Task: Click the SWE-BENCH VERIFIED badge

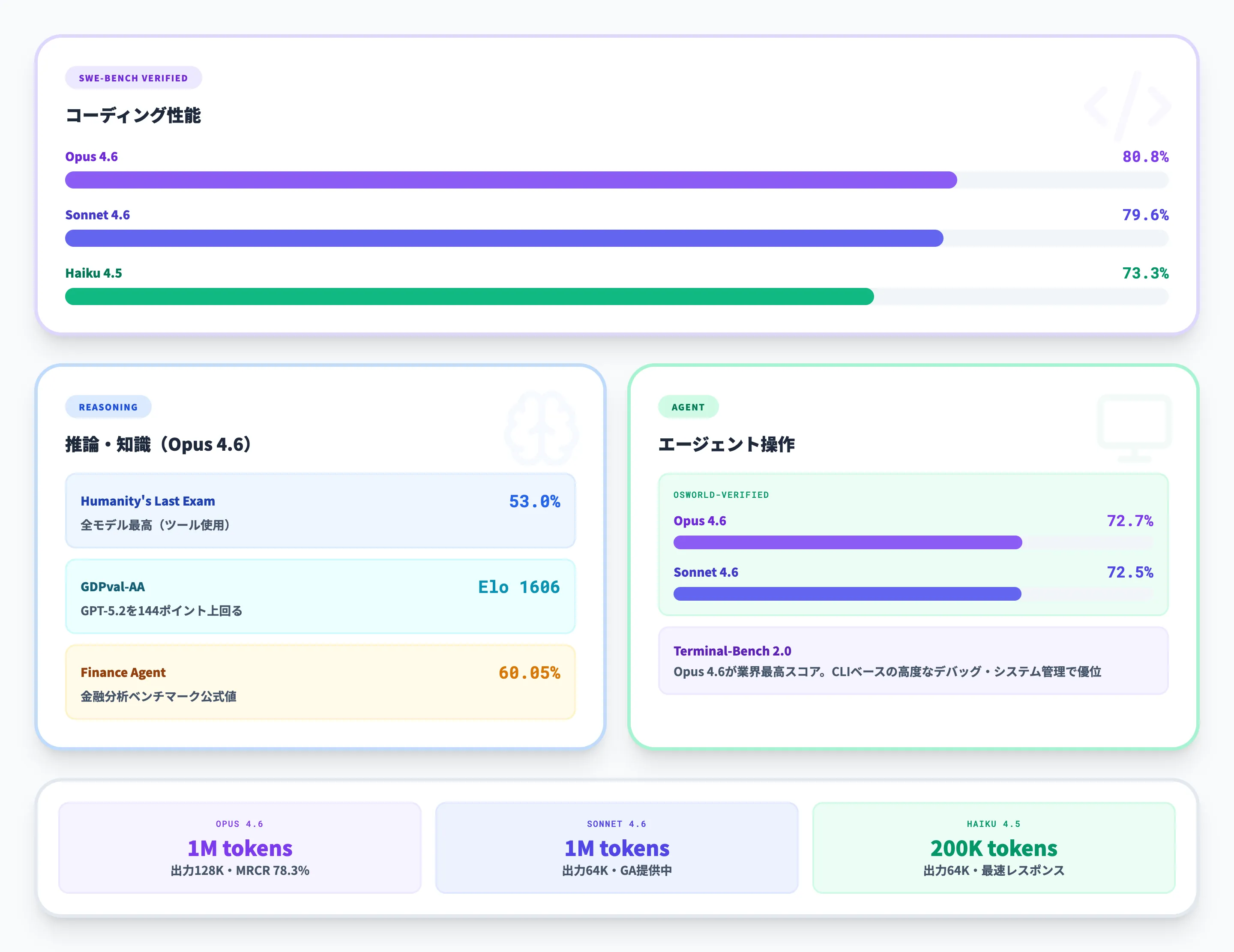Action: point(133,78)
